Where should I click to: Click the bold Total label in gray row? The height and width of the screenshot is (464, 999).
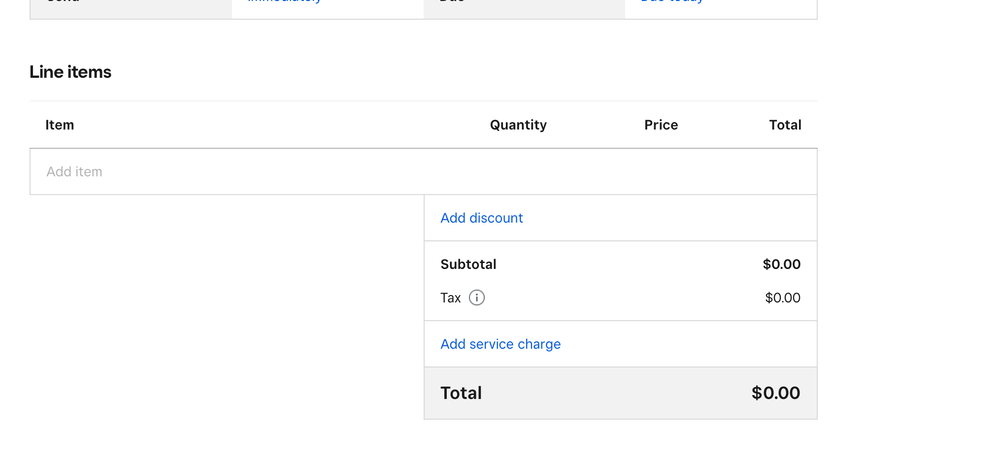point(461,393)
